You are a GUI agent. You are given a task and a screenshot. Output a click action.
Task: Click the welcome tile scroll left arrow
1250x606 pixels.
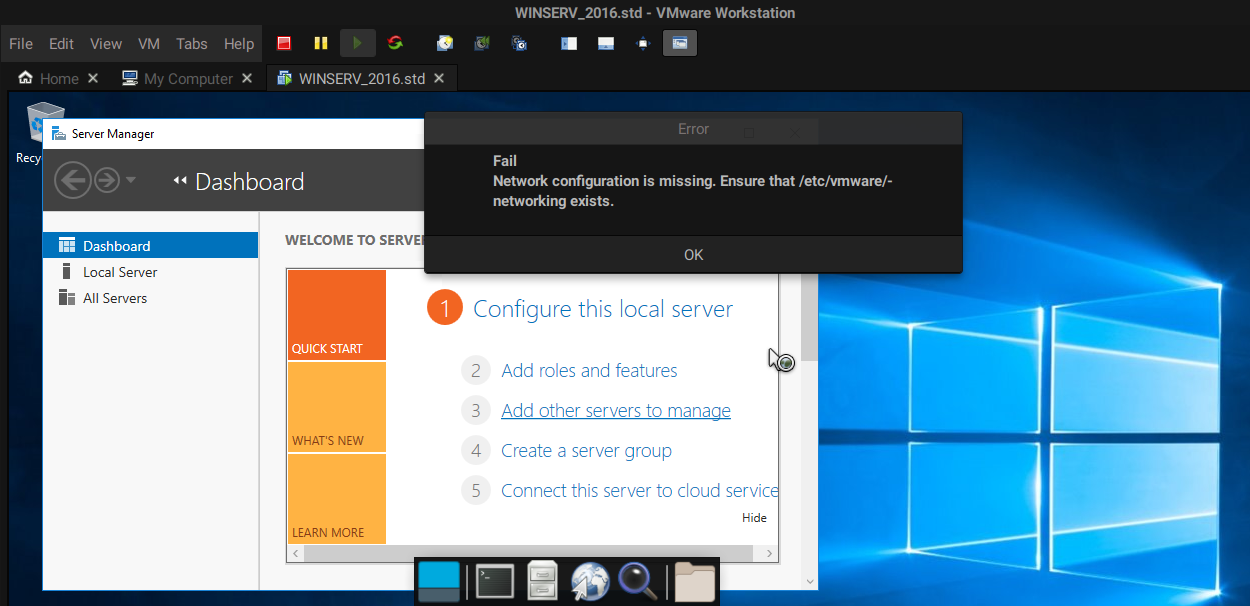click(x=295, y=553)
